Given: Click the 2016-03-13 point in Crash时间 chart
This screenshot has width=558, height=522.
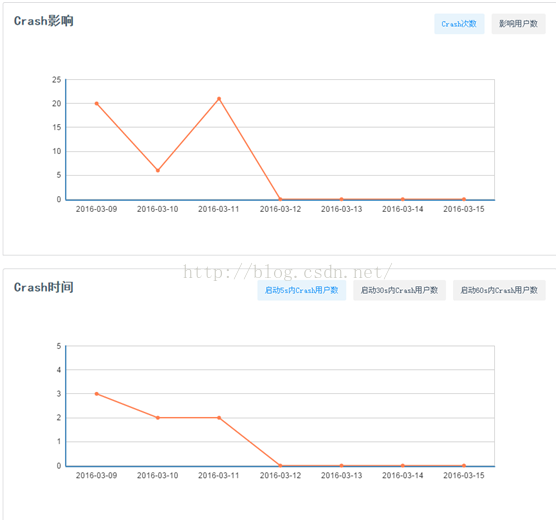Looking at the screenshot, I should click(x=341, y=465).
